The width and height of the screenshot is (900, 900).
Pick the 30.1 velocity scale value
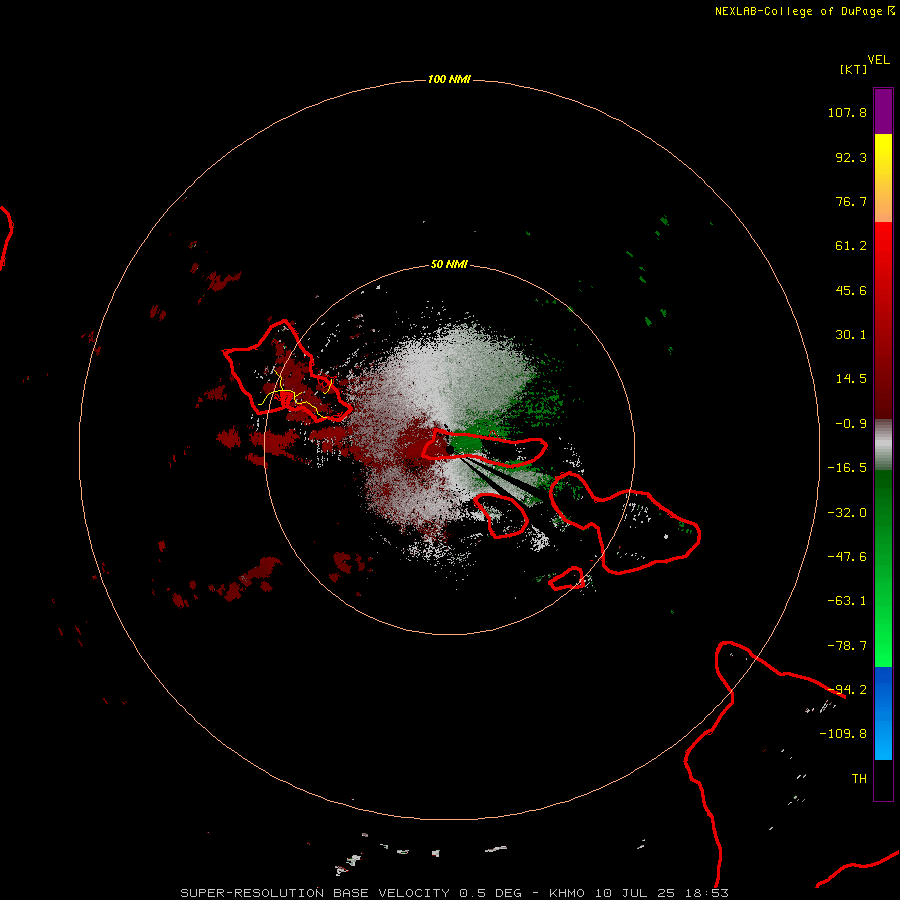(851, 335)
